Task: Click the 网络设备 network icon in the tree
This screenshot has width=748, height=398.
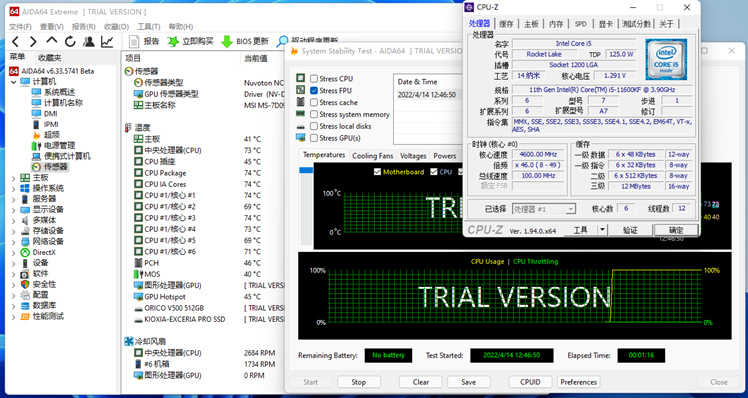Action: [25, 241]
